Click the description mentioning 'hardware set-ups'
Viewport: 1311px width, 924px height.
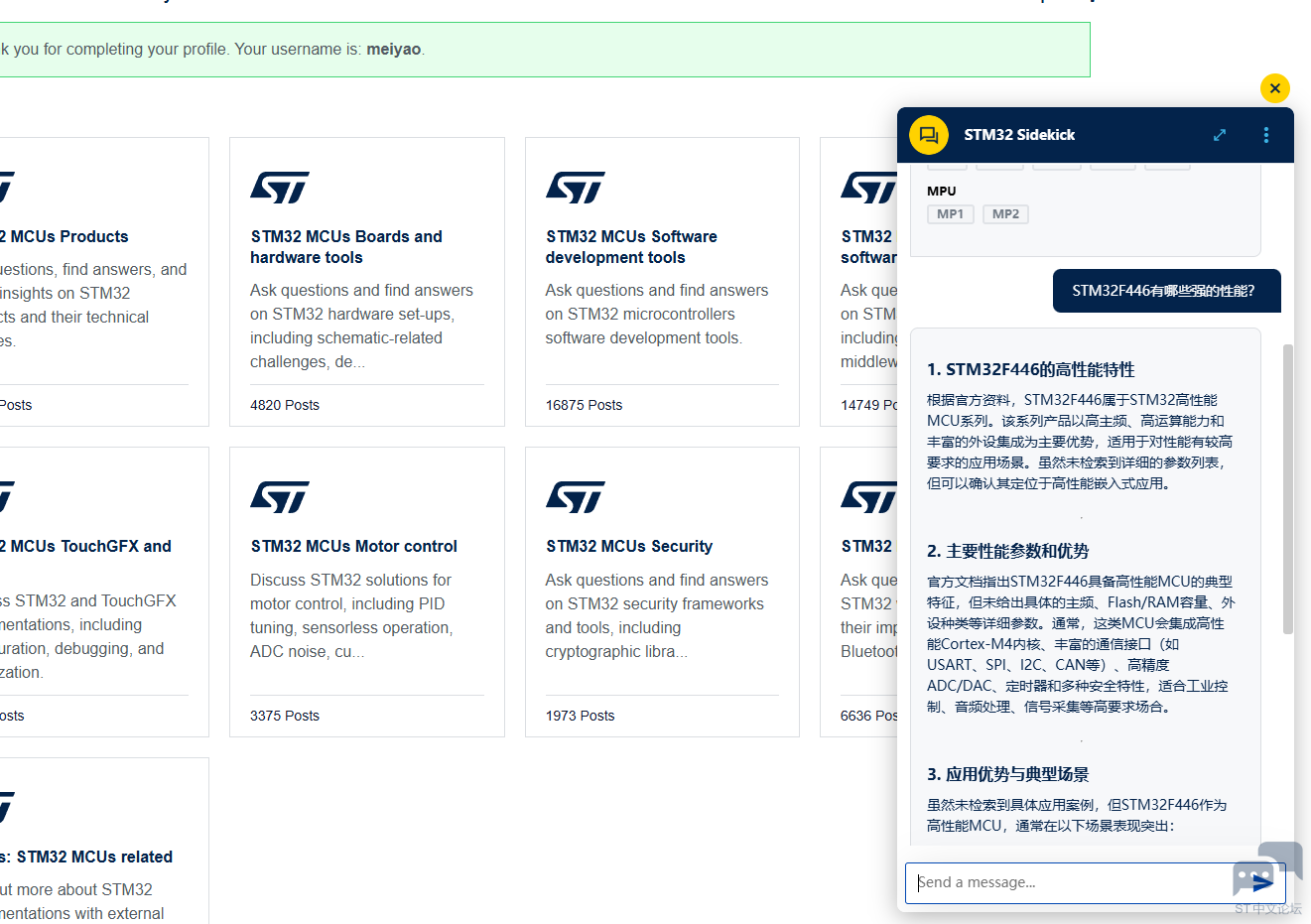[361, 327]
